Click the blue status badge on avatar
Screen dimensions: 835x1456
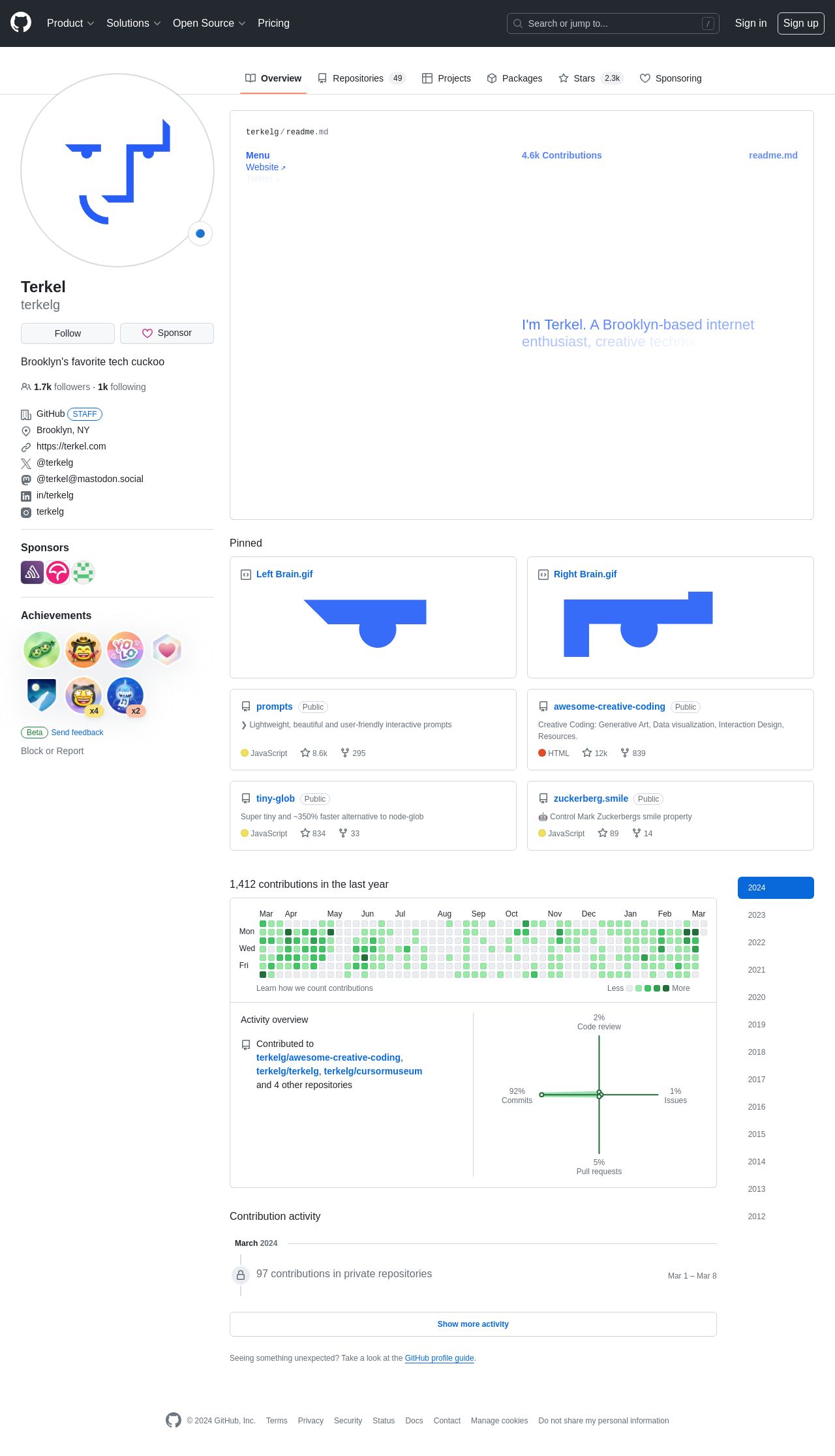coord(200,234)
